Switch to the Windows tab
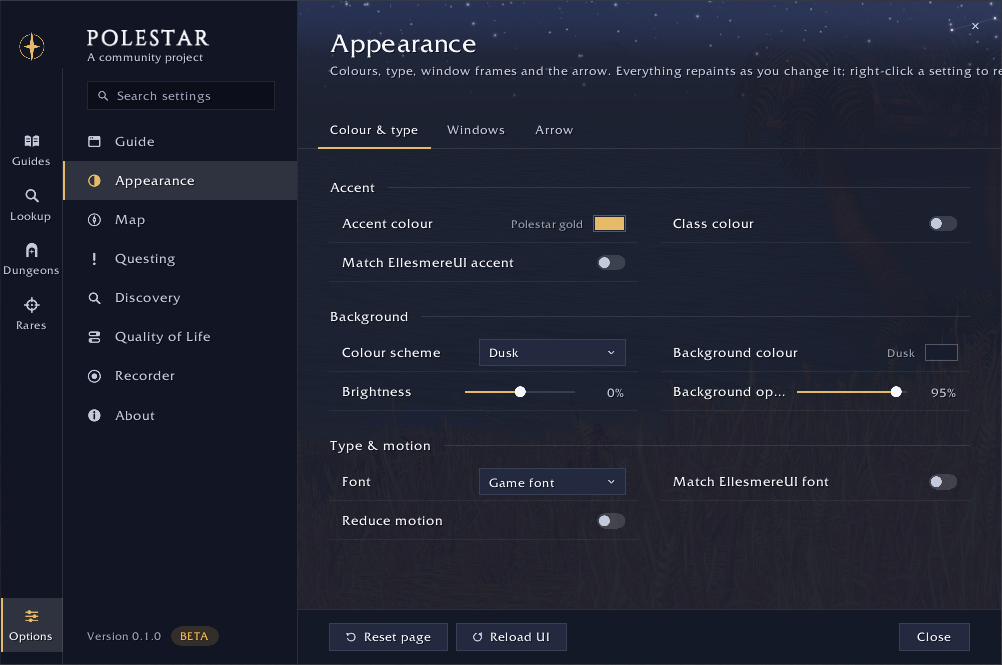Viewport: 1002px width, 665px height. pyautogui.click(x=475, y=130)
